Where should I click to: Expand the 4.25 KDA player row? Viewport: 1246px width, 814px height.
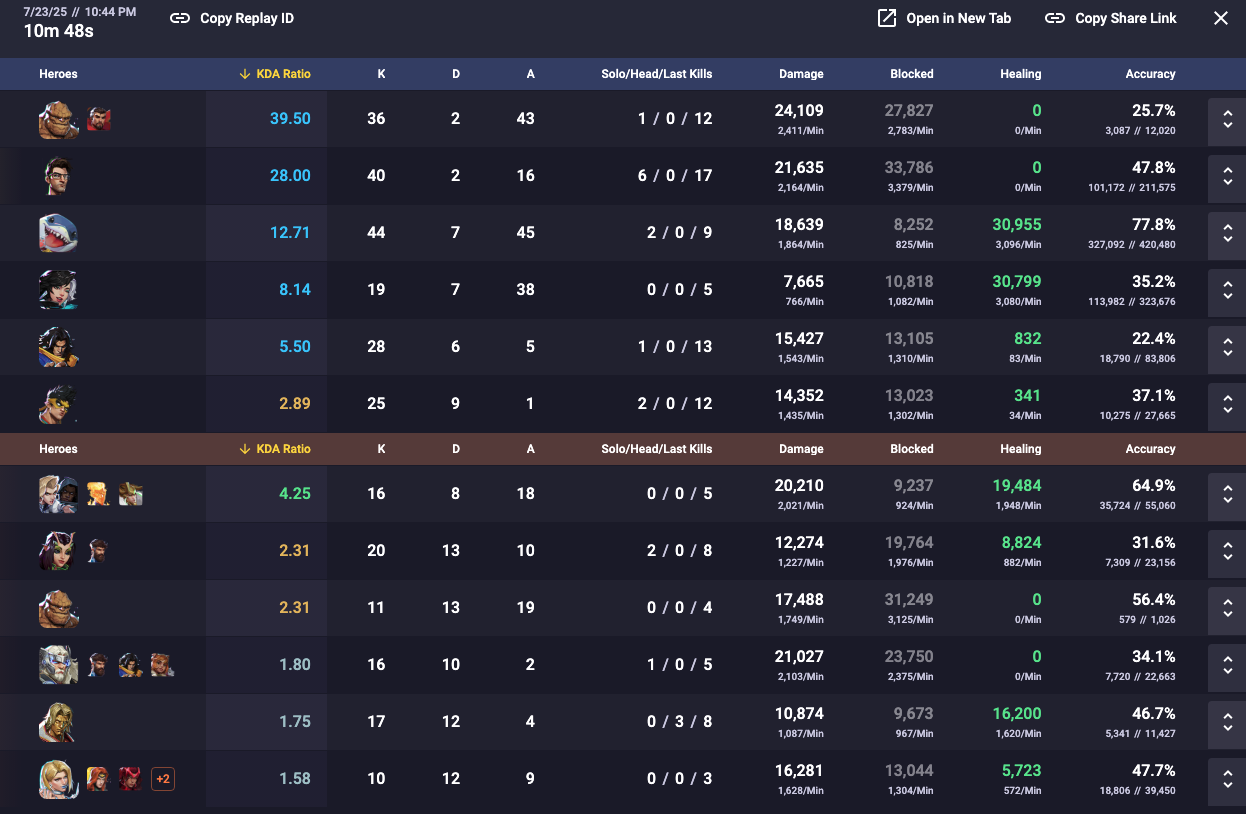(x=1227, y=494)
